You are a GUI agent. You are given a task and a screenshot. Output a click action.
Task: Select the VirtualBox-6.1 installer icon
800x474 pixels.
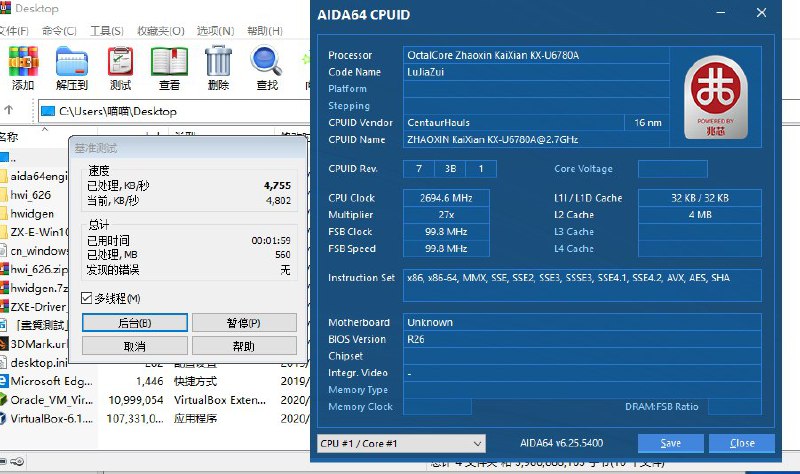point(4,418)
